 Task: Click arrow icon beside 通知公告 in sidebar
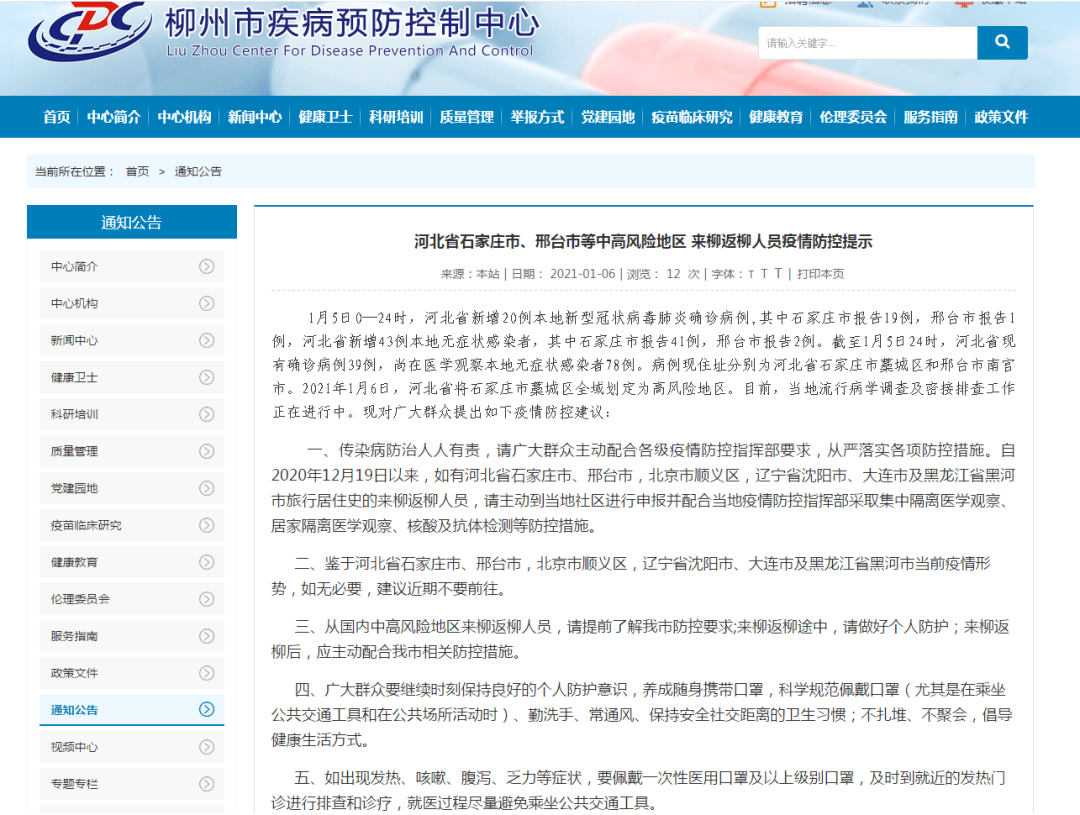pos(207,709)
